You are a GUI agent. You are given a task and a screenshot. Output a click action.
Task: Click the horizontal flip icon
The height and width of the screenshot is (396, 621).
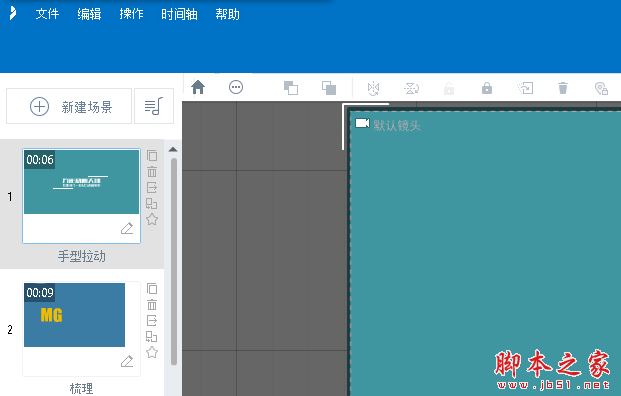click(373, 88)
